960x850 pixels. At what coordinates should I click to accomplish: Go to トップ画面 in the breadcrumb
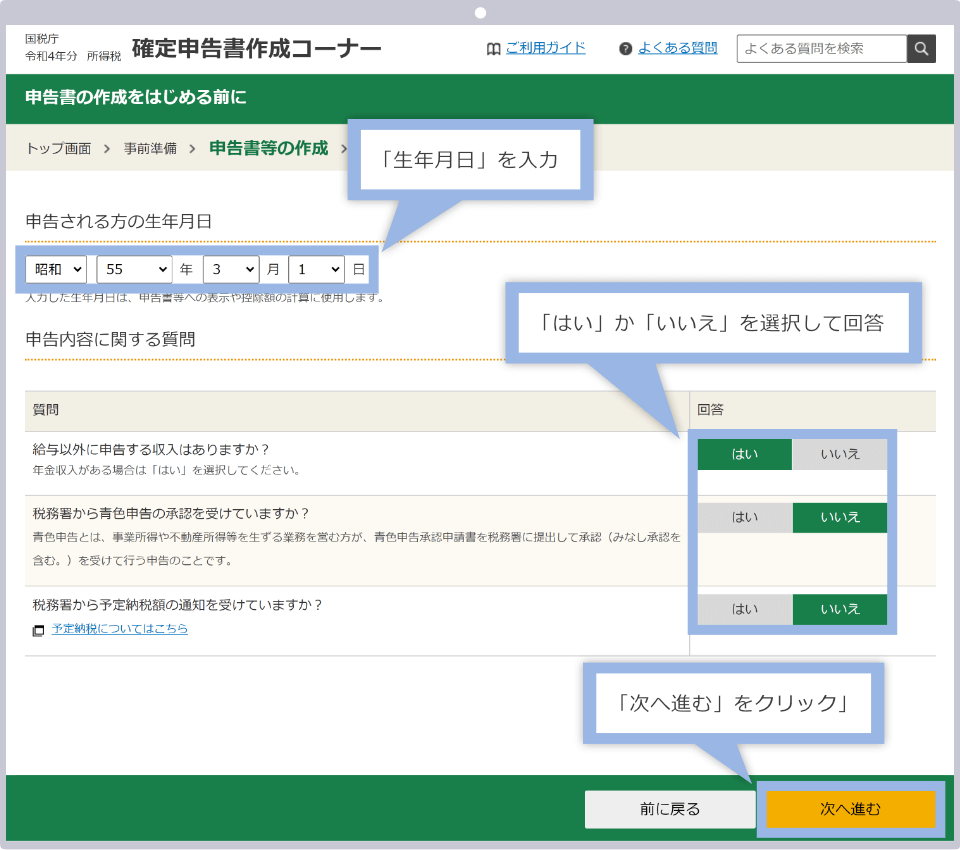pos(59,148)
